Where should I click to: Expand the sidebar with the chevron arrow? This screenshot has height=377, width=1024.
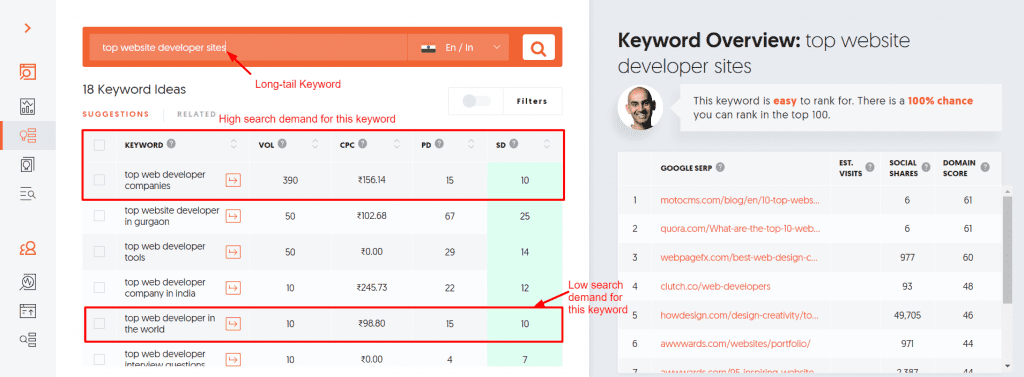pos(27,28)
